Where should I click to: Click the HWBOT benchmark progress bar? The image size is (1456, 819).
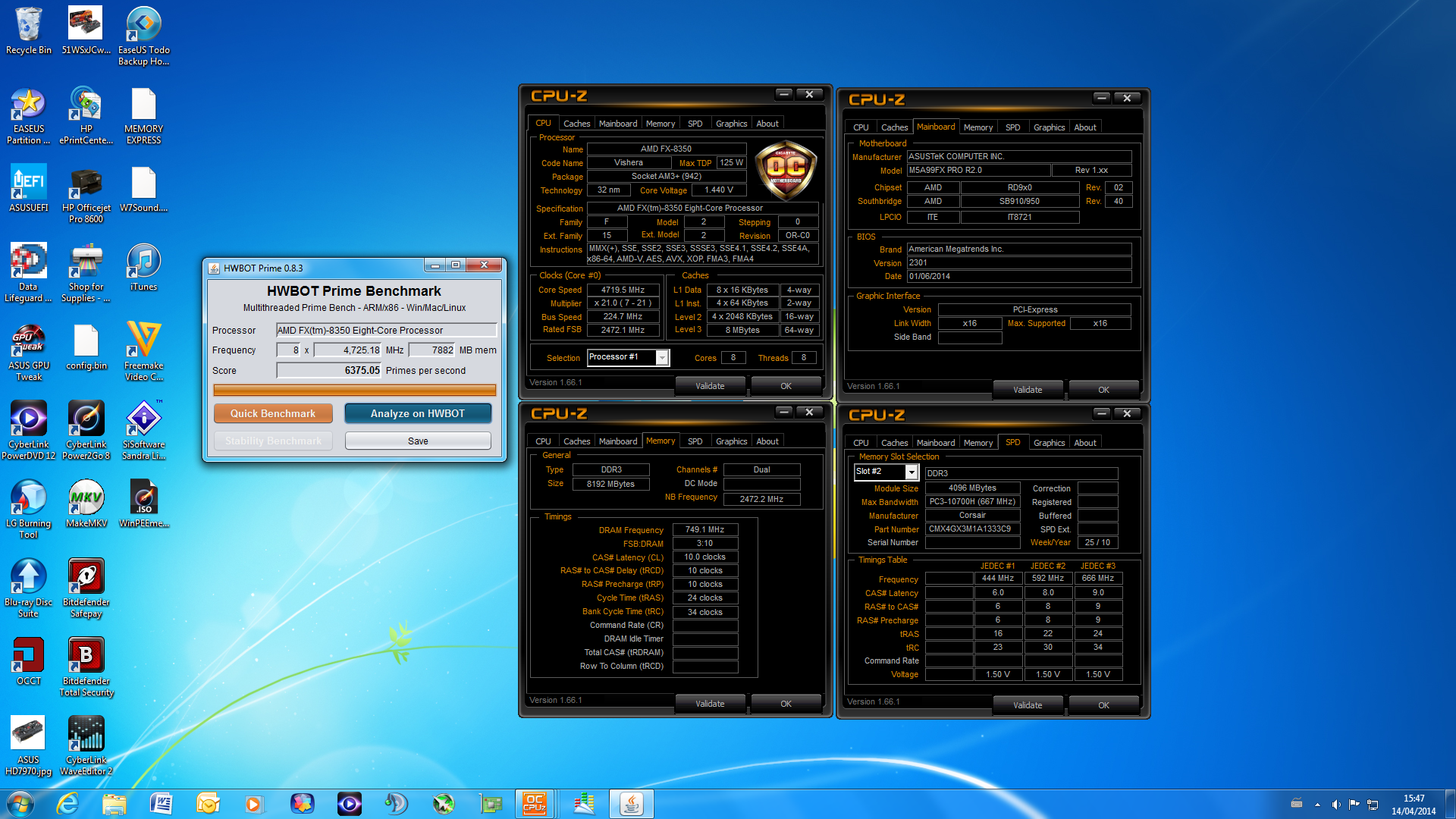coord(355,390)
